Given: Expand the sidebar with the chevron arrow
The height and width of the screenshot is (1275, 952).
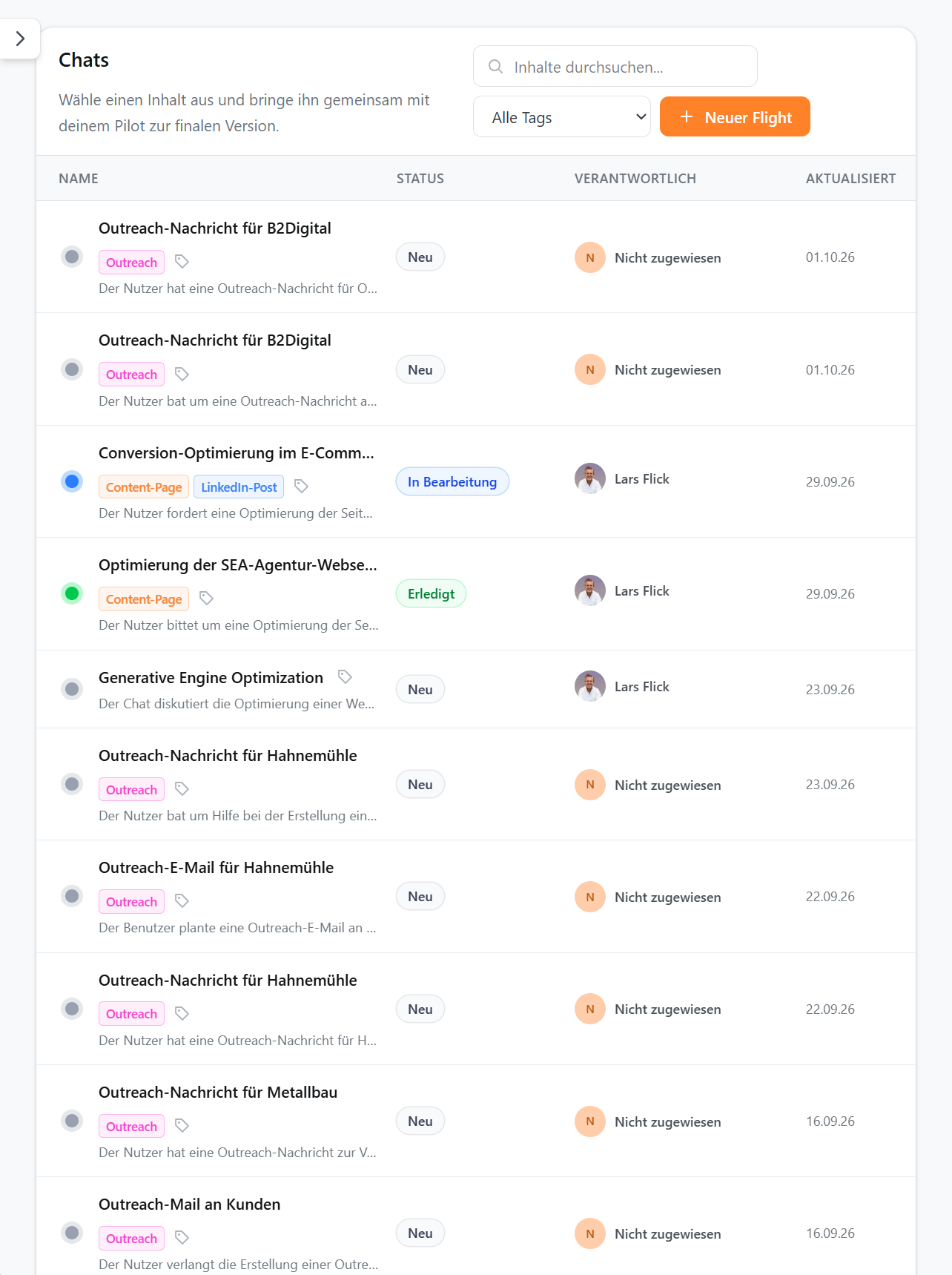Looking at the screenshot, I should 20,39.
